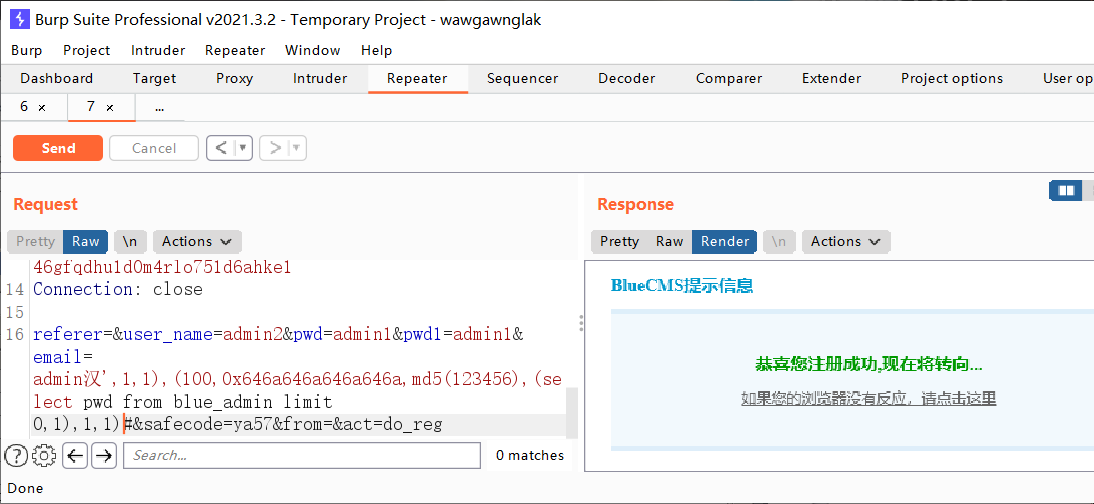The image size is (1094, 504).
Task: Click the request editor vertical scrollbar
Action: coord(571,413)
